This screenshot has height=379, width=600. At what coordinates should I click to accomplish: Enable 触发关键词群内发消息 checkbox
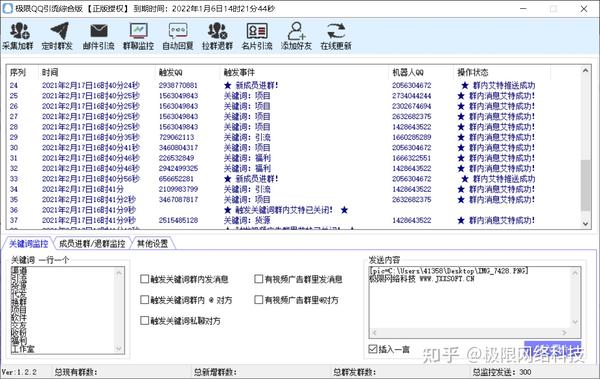(144, 279)
